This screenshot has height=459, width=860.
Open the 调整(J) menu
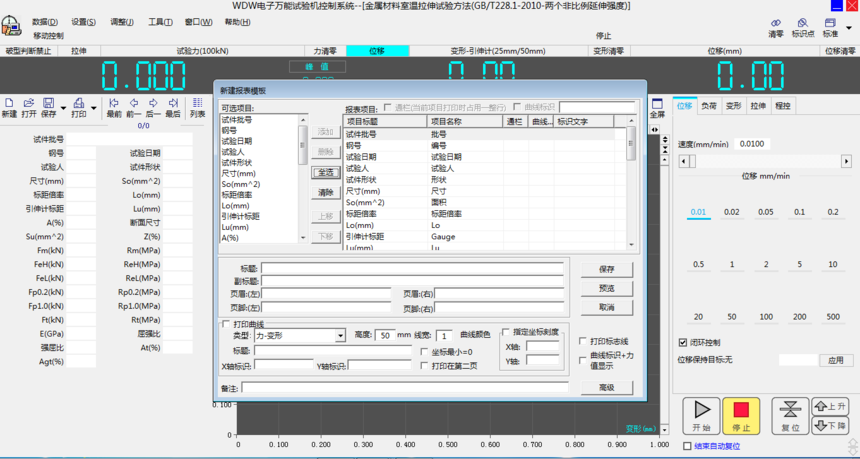(122, 22)
